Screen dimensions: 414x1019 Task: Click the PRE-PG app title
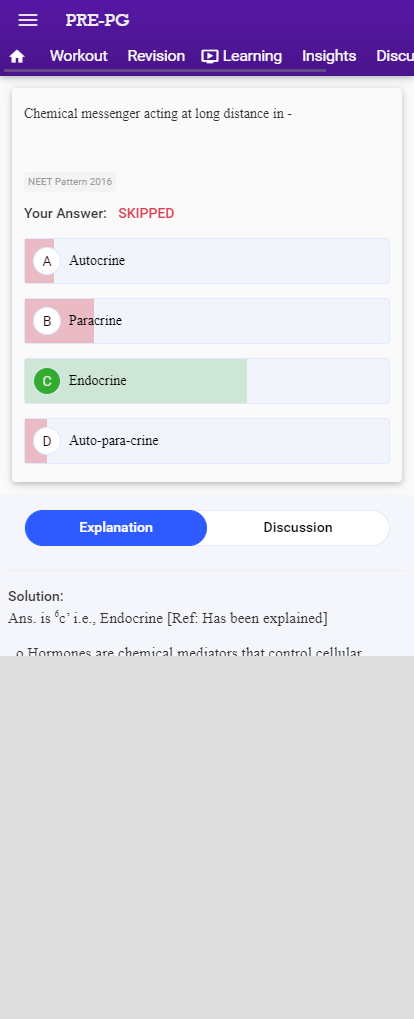tap(97, 20)
